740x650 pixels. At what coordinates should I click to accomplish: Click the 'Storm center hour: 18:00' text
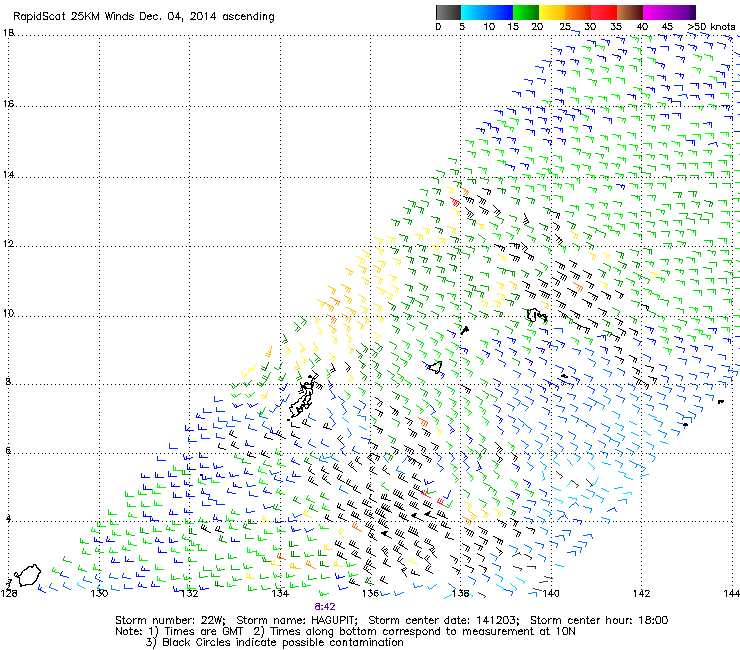click(599, 620)
